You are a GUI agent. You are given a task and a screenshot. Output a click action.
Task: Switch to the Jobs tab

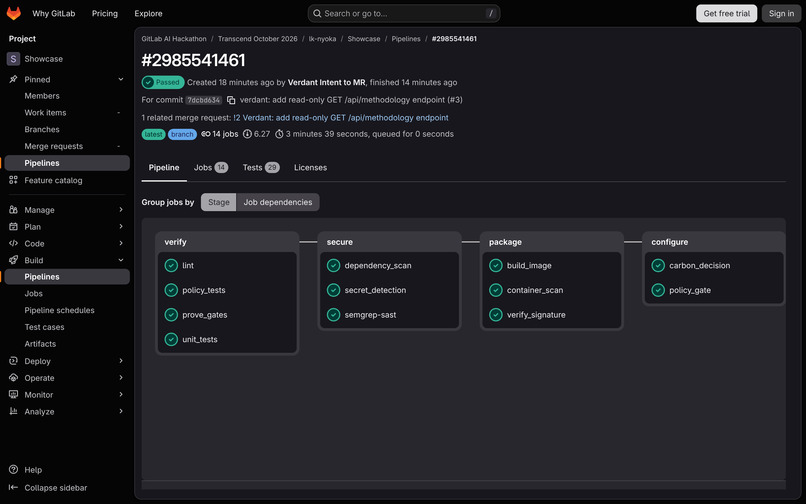[x=211, y=168]
